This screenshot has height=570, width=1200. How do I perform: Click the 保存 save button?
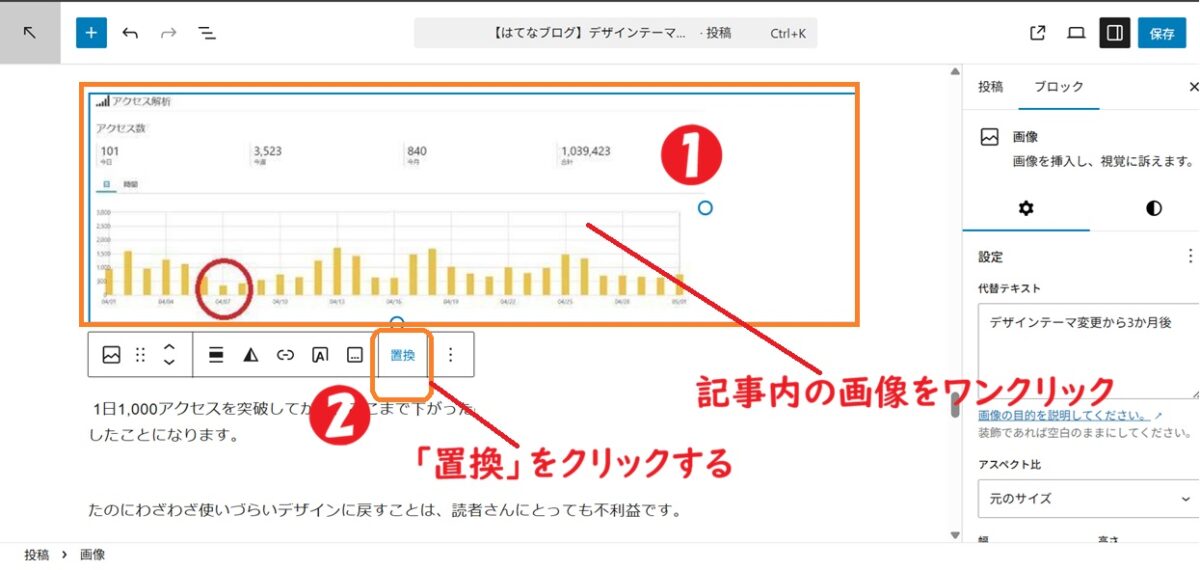pos(1162,33)
